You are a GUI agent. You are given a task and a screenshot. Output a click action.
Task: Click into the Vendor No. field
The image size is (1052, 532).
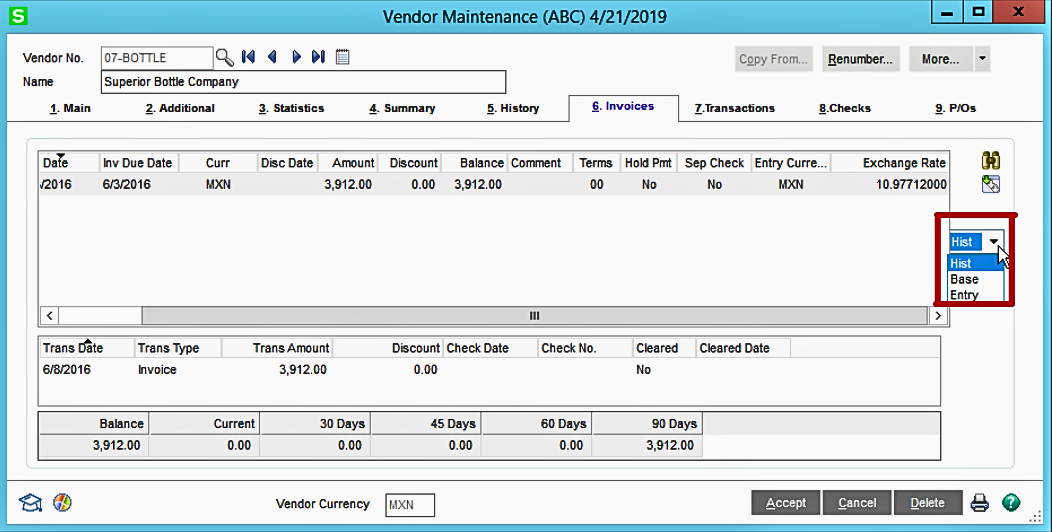[x=156, y=58]
